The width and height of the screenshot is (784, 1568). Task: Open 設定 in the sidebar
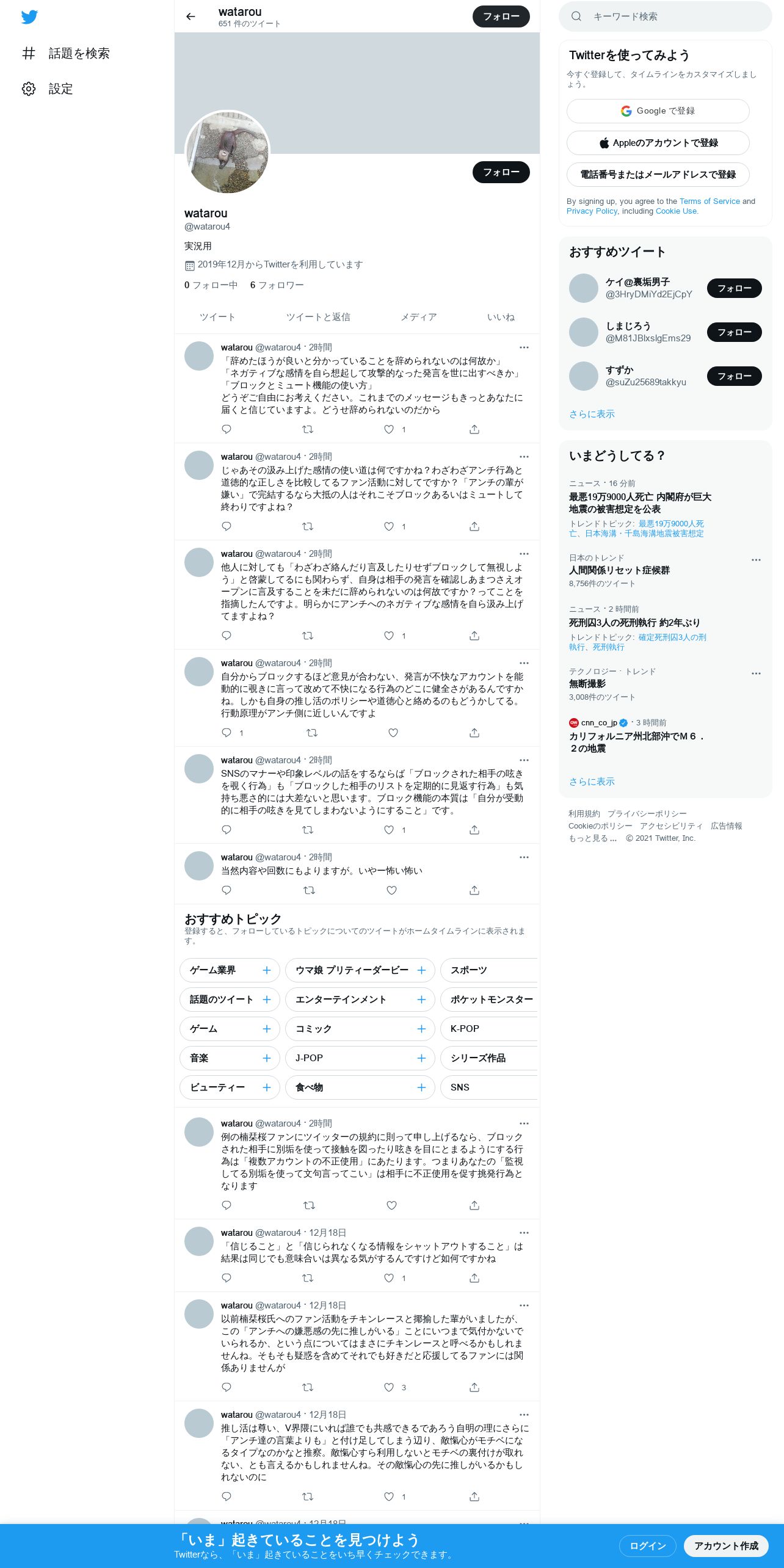[x=48, y=89]
